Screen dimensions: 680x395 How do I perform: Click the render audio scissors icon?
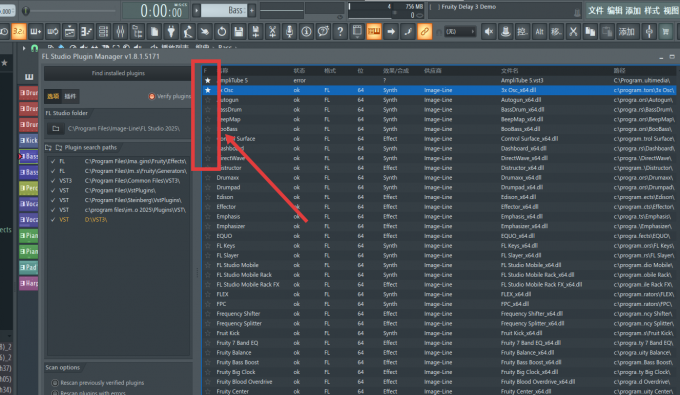pos(272,32)
